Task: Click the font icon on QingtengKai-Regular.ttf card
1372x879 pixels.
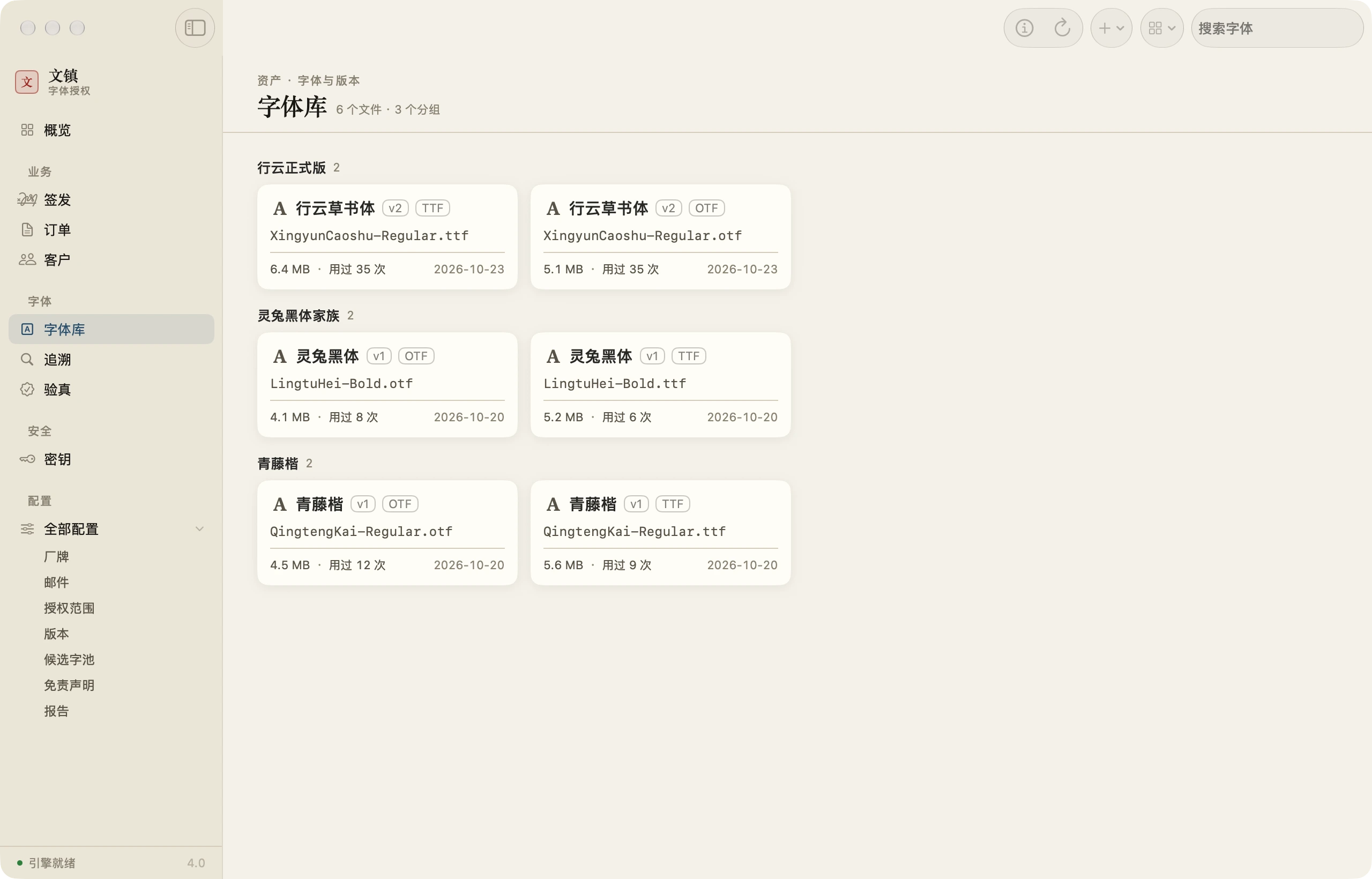Action: pyautogui.click(x=553, y=504)
